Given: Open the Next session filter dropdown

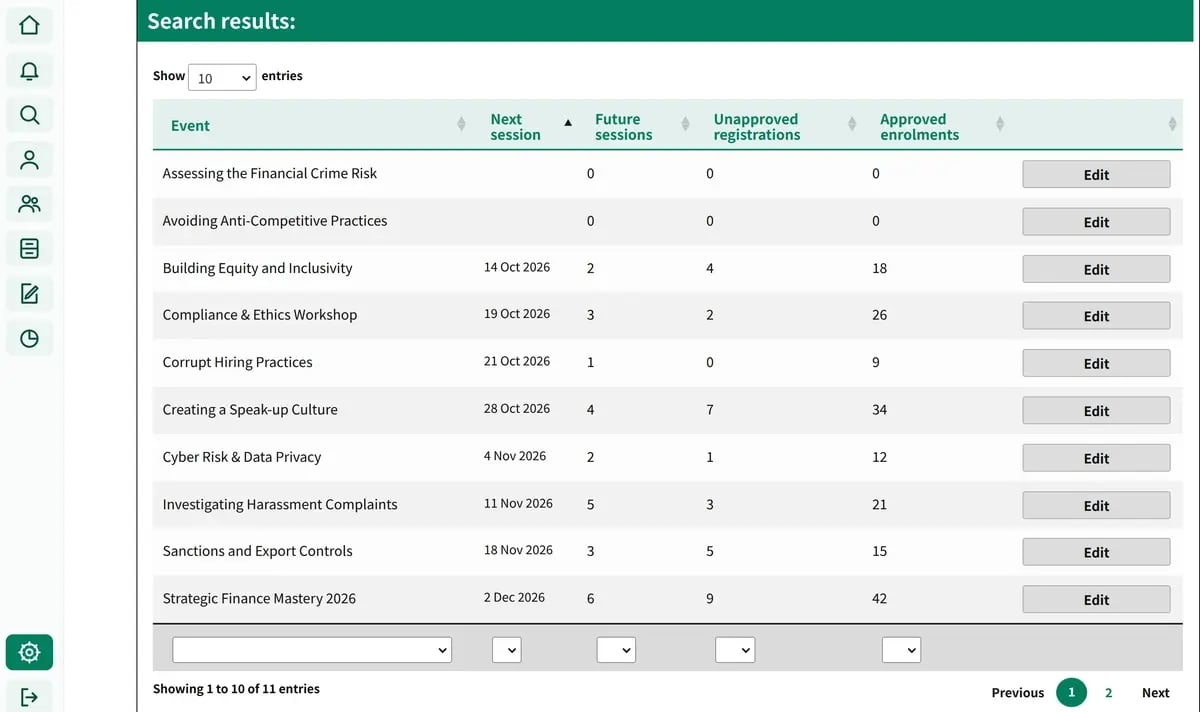Looking at the screenshot, I should pyautogui.click(x=507, y=650).
